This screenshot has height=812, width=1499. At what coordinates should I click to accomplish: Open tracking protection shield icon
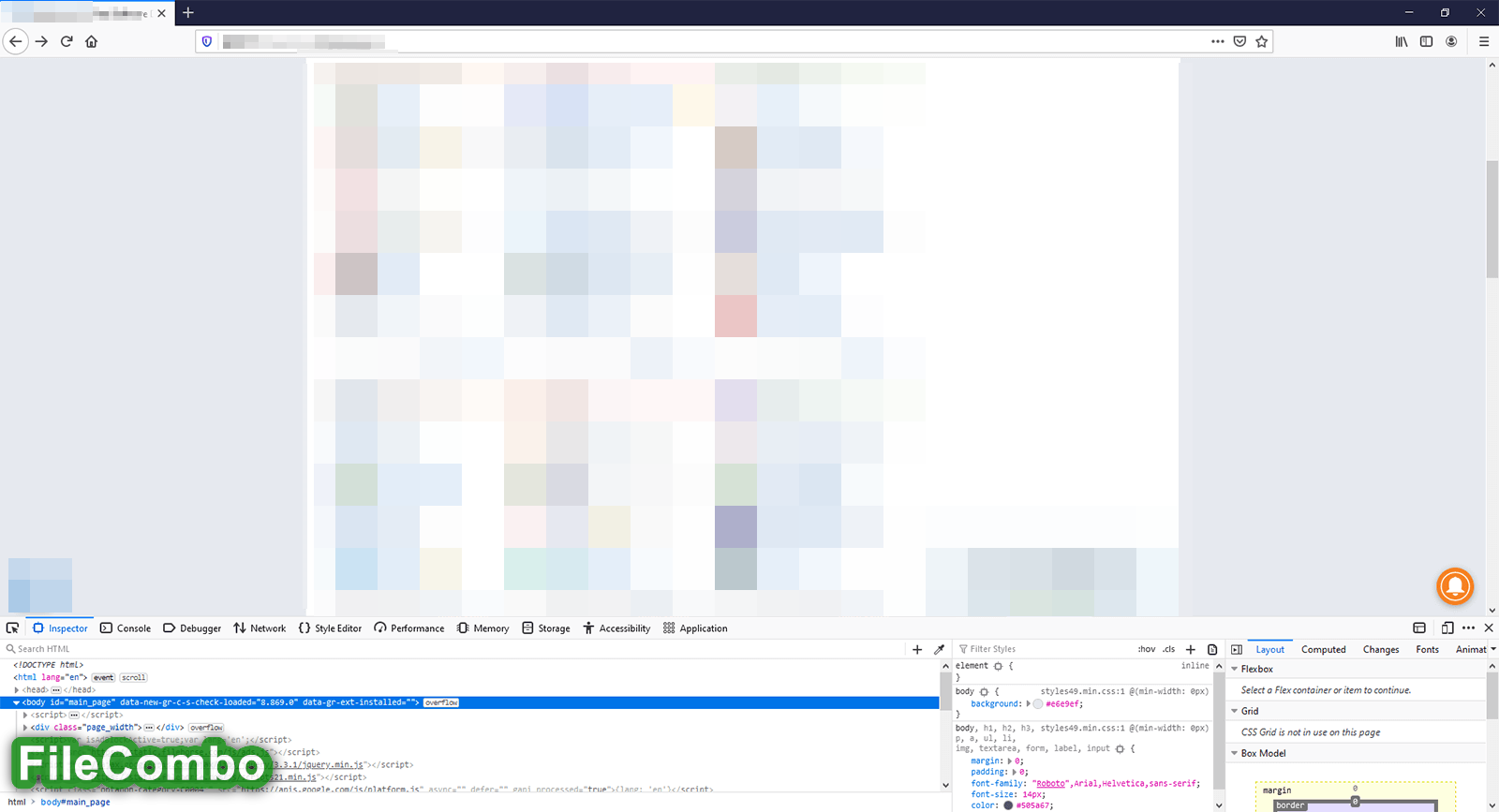coord(207,41)
